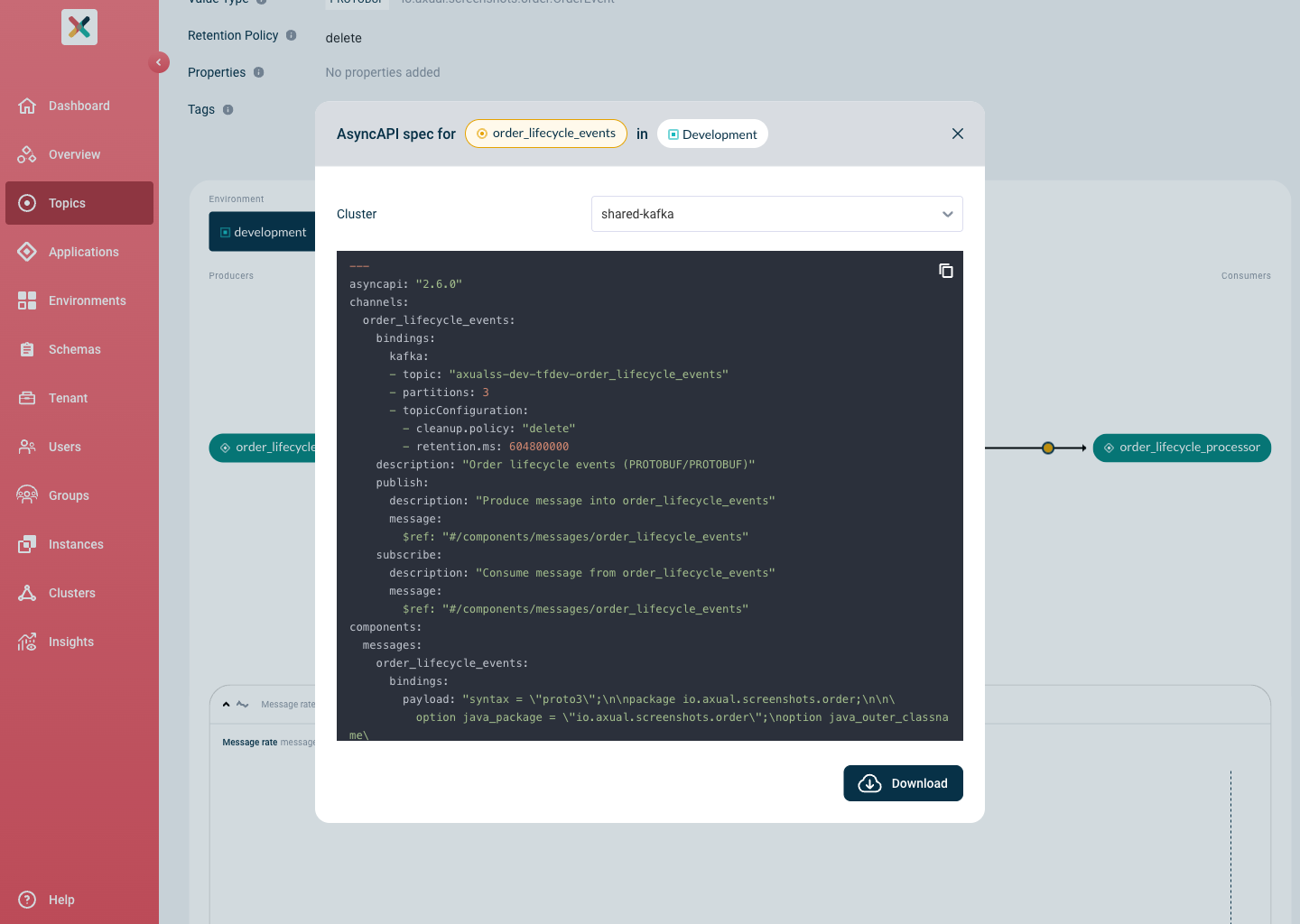Click the Development environment chip in dialog header
The image size is (1300, 924).
(712, 134)
